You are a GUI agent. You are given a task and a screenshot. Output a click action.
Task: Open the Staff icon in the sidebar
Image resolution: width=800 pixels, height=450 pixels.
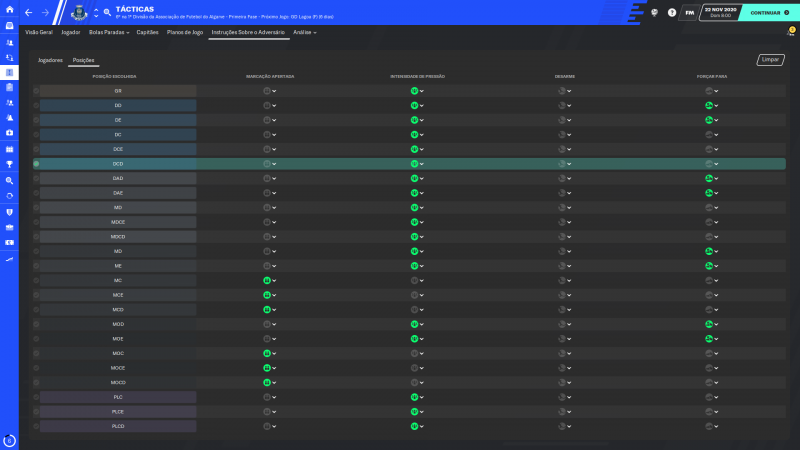(9, 103)
